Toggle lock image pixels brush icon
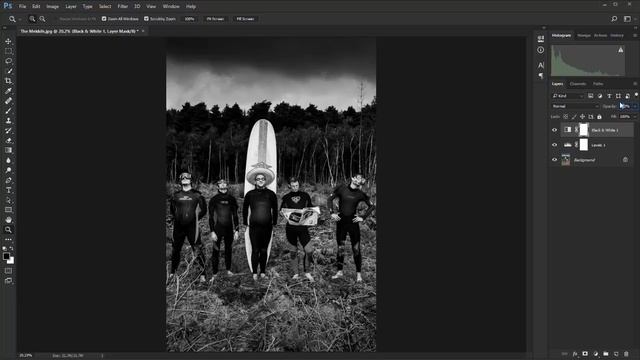This screenshot has width=640, height=360. (574, 117)
